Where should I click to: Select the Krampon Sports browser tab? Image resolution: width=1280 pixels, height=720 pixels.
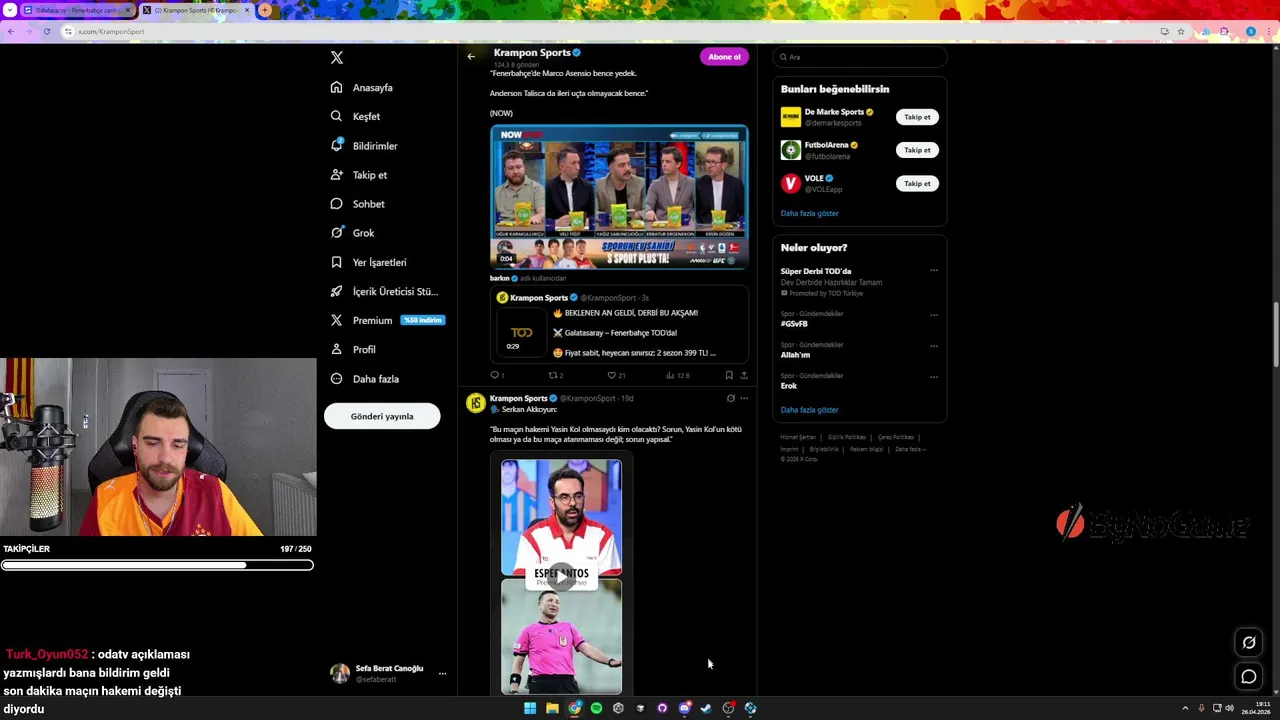(x=195, y=10)
